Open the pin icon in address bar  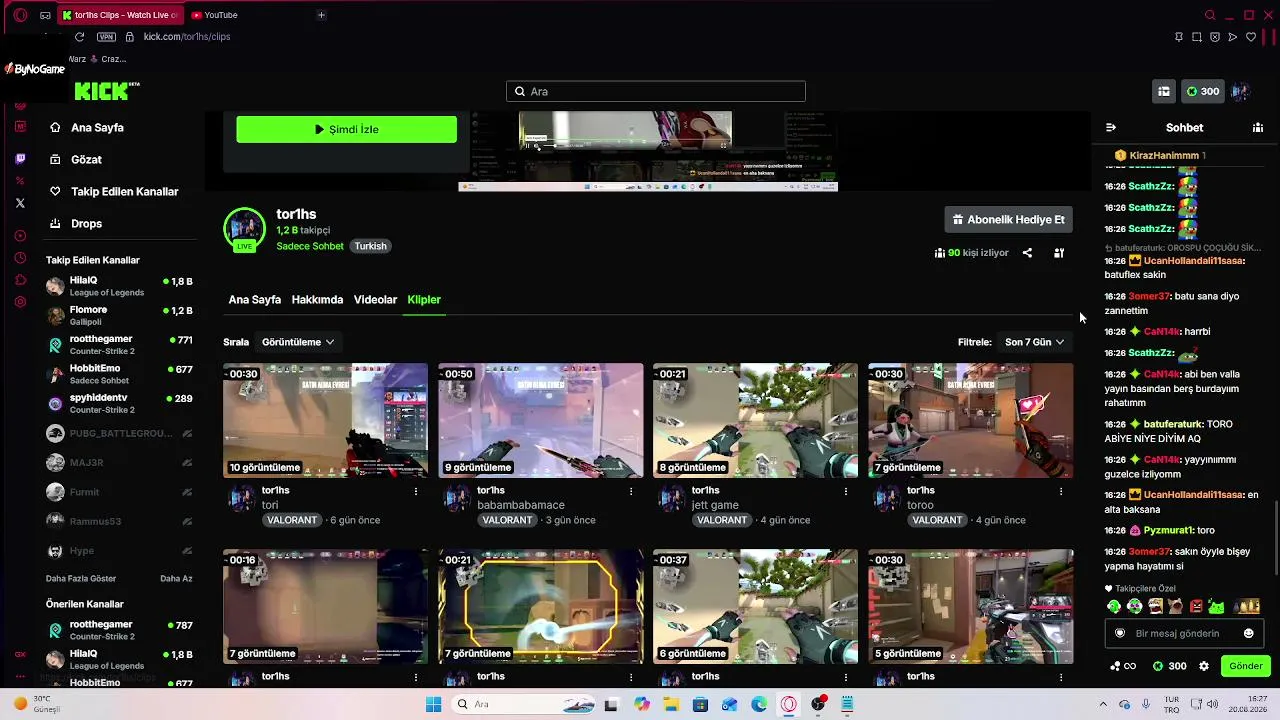(x=1179, y=37)
